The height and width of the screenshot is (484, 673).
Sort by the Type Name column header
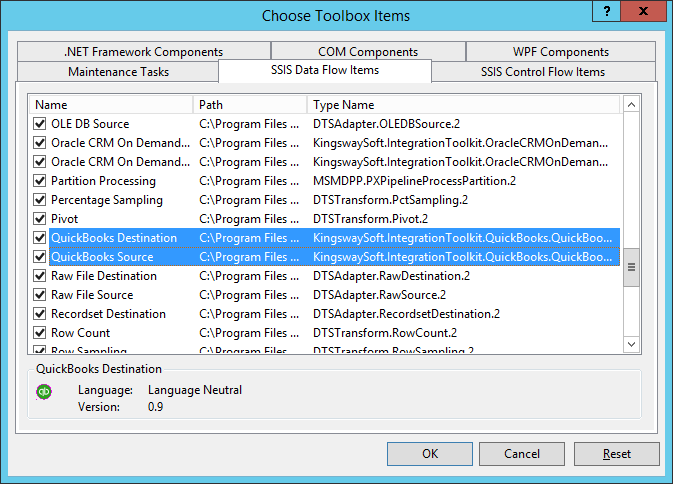point(464,105)
